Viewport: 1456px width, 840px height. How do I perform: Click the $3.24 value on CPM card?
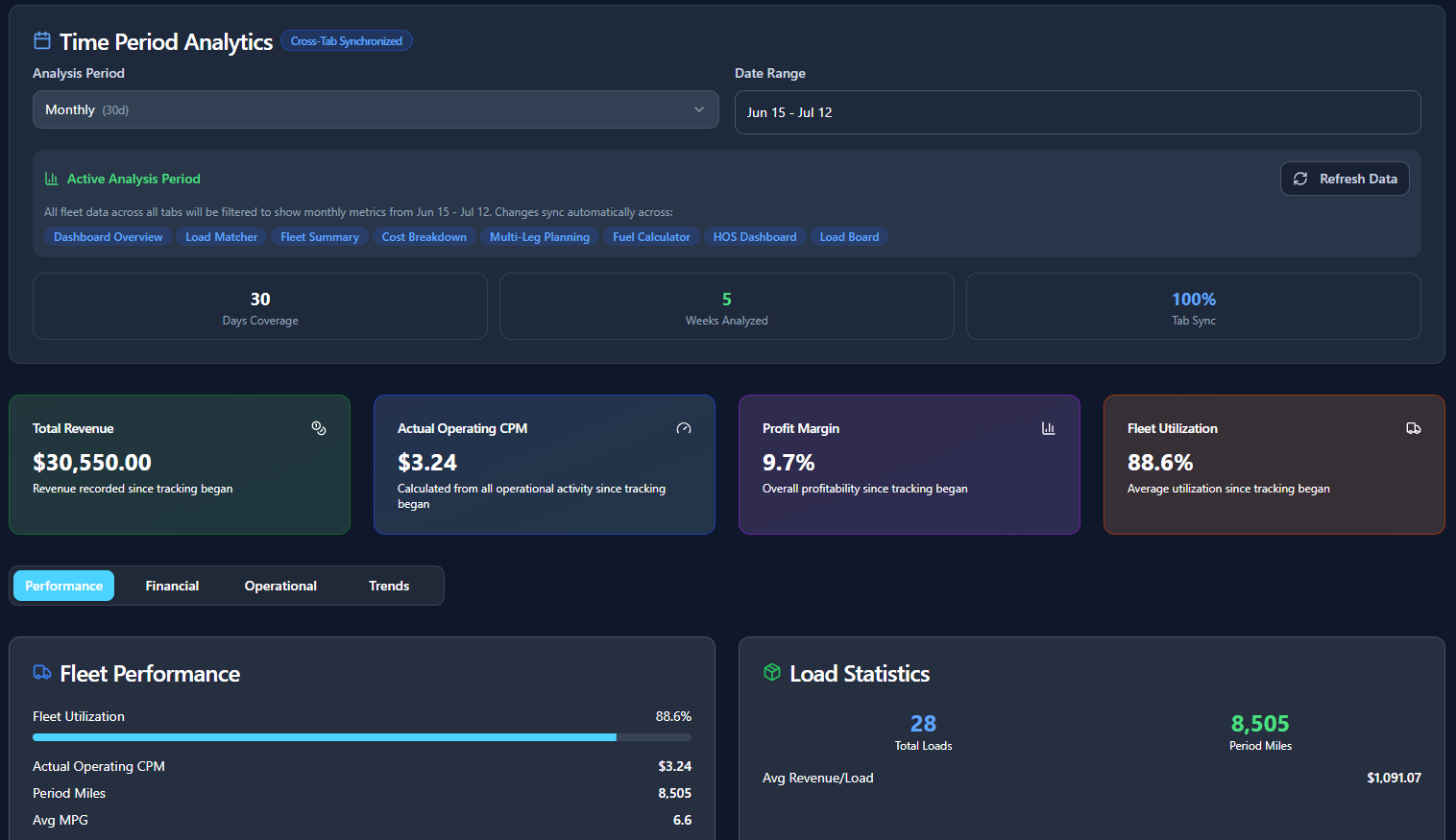point(427,463)
